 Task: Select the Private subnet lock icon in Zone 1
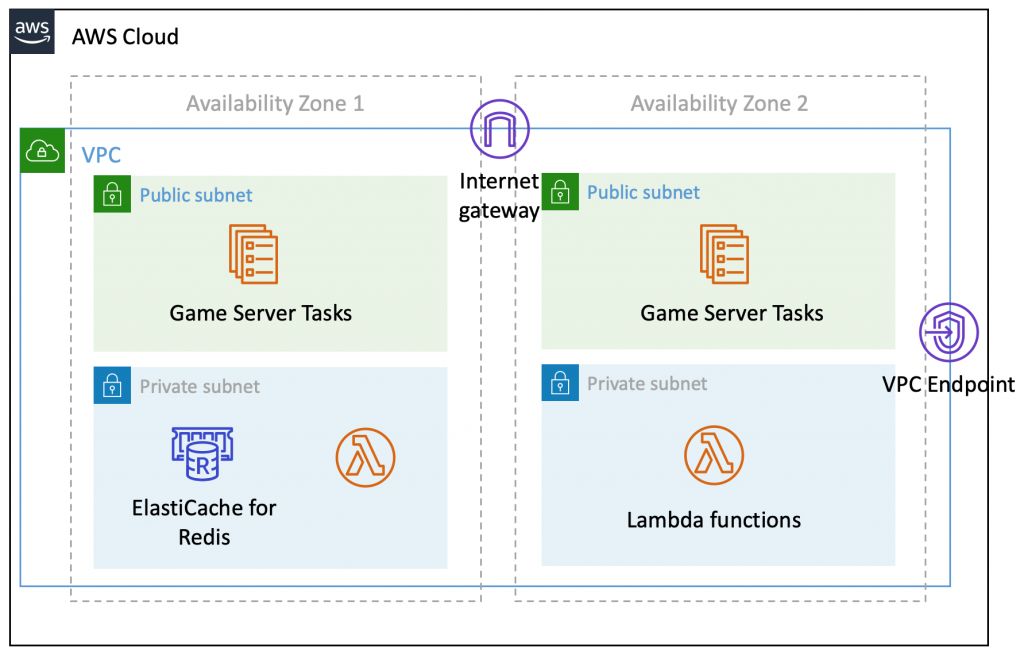[112, 385]
